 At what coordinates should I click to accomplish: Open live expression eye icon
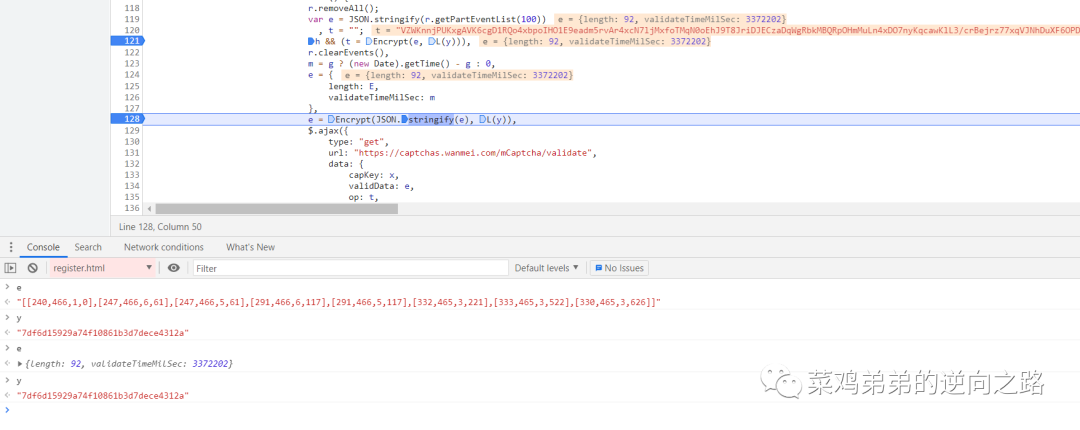(174, 268)
